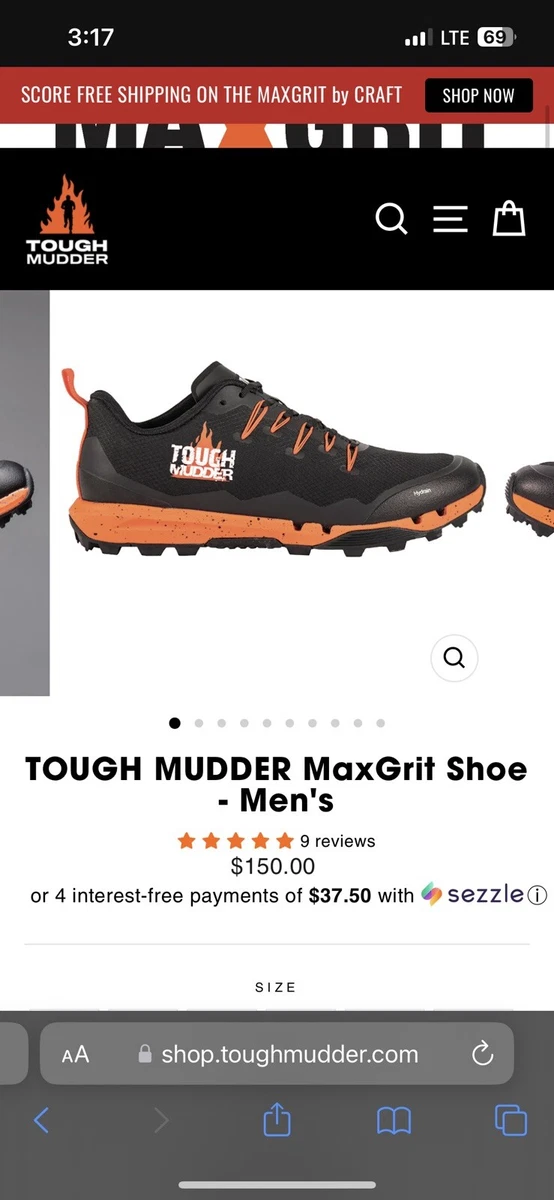This screenshot has width=554, height=1200.
Task: Go back using the browser arrow
Action: point(41,1120)
